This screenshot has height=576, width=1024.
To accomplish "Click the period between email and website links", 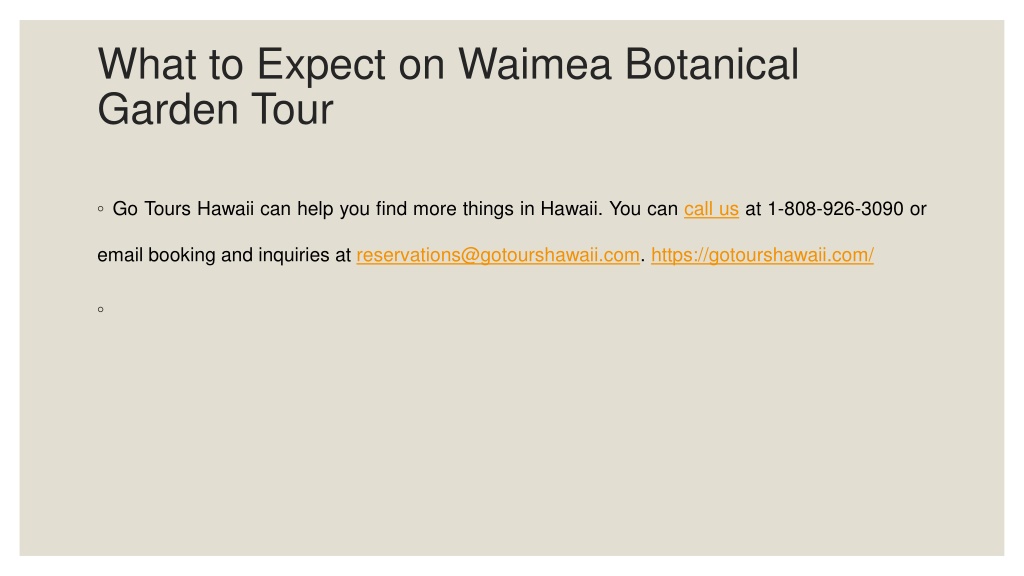I will (643, 261).
